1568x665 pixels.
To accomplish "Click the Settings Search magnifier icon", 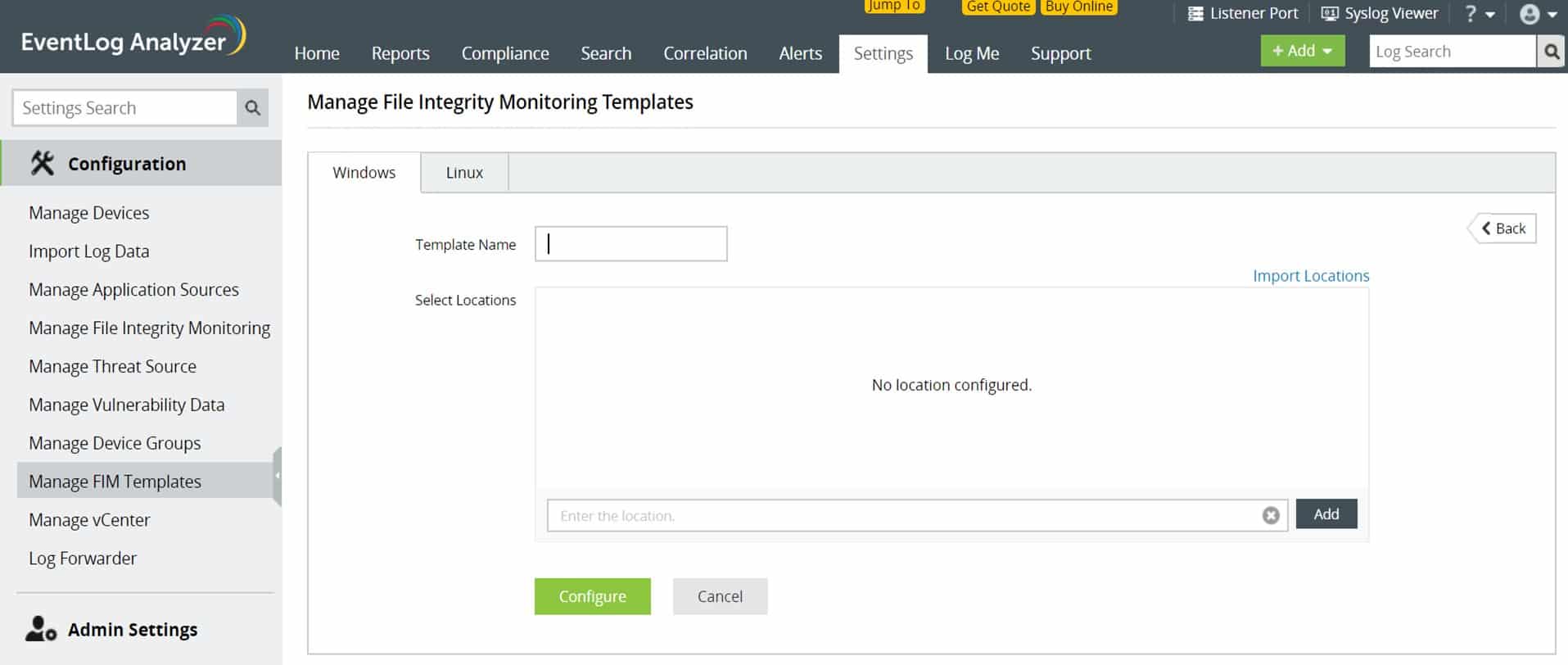I will point(253,108).
